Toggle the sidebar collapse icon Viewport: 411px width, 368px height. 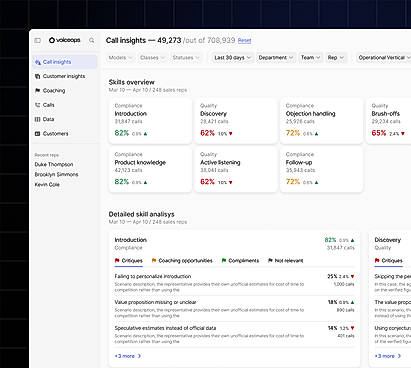coord(38,40)
